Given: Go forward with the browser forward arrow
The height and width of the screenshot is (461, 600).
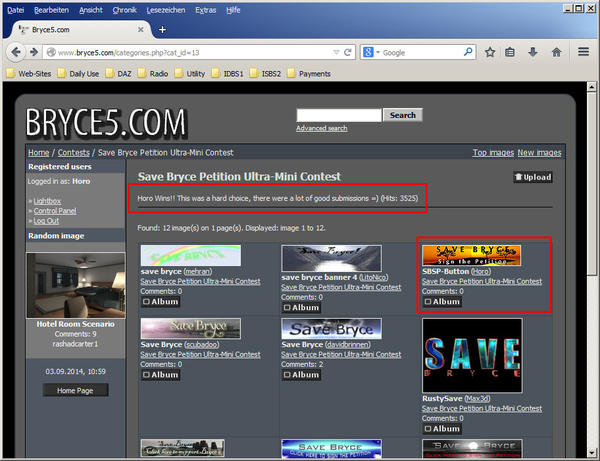Looking at the screenshot, I should coord(34,52).
